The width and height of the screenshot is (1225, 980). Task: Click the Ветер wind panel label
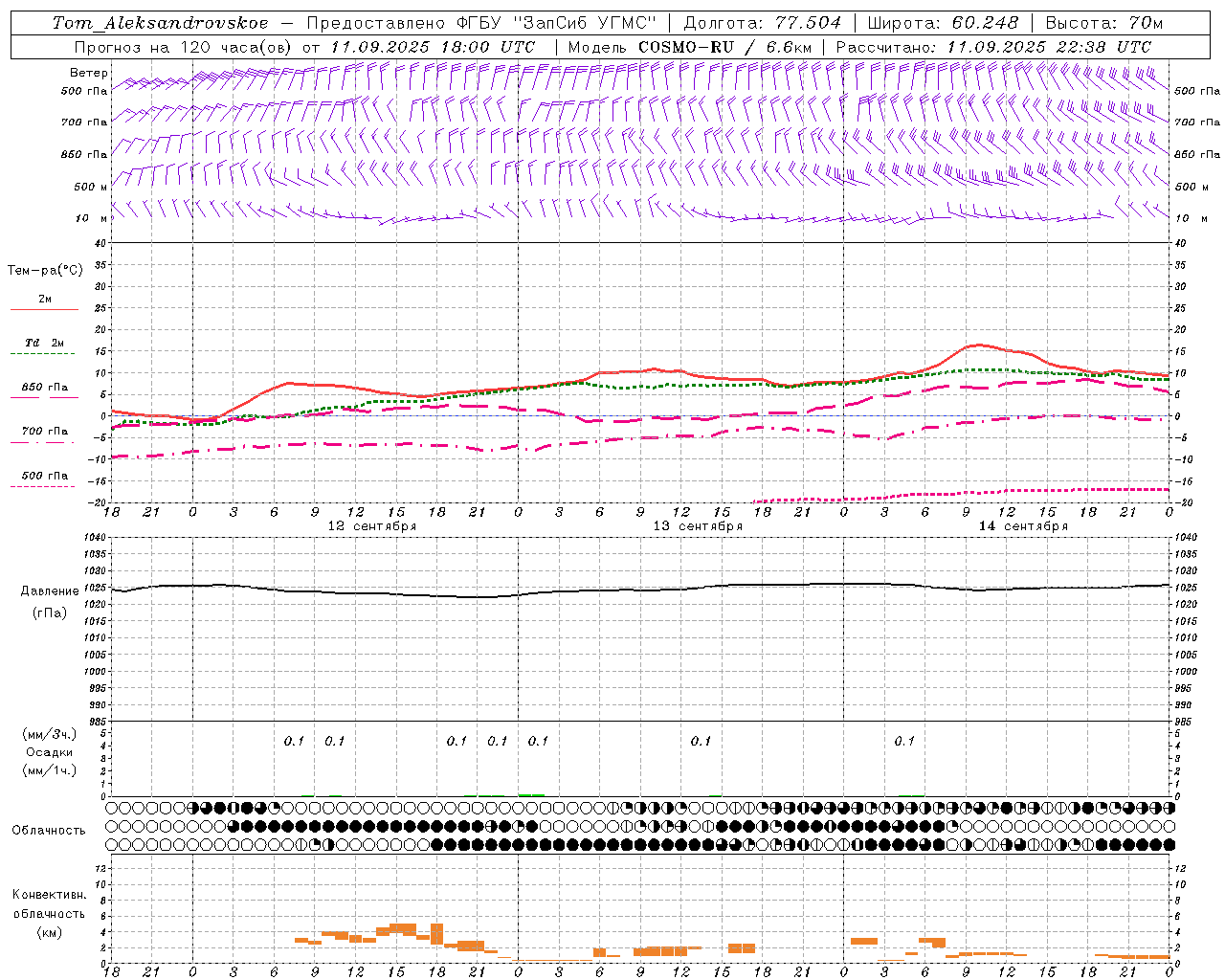(89, 73)
